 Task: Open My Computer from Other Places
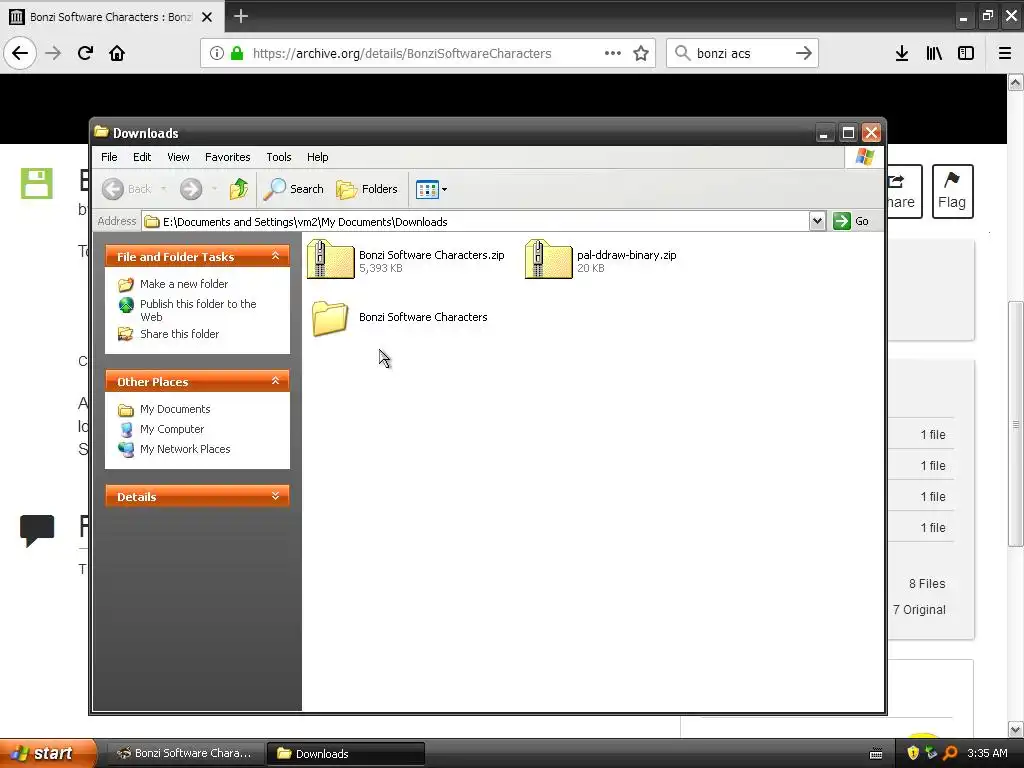[x=172, y=429]
